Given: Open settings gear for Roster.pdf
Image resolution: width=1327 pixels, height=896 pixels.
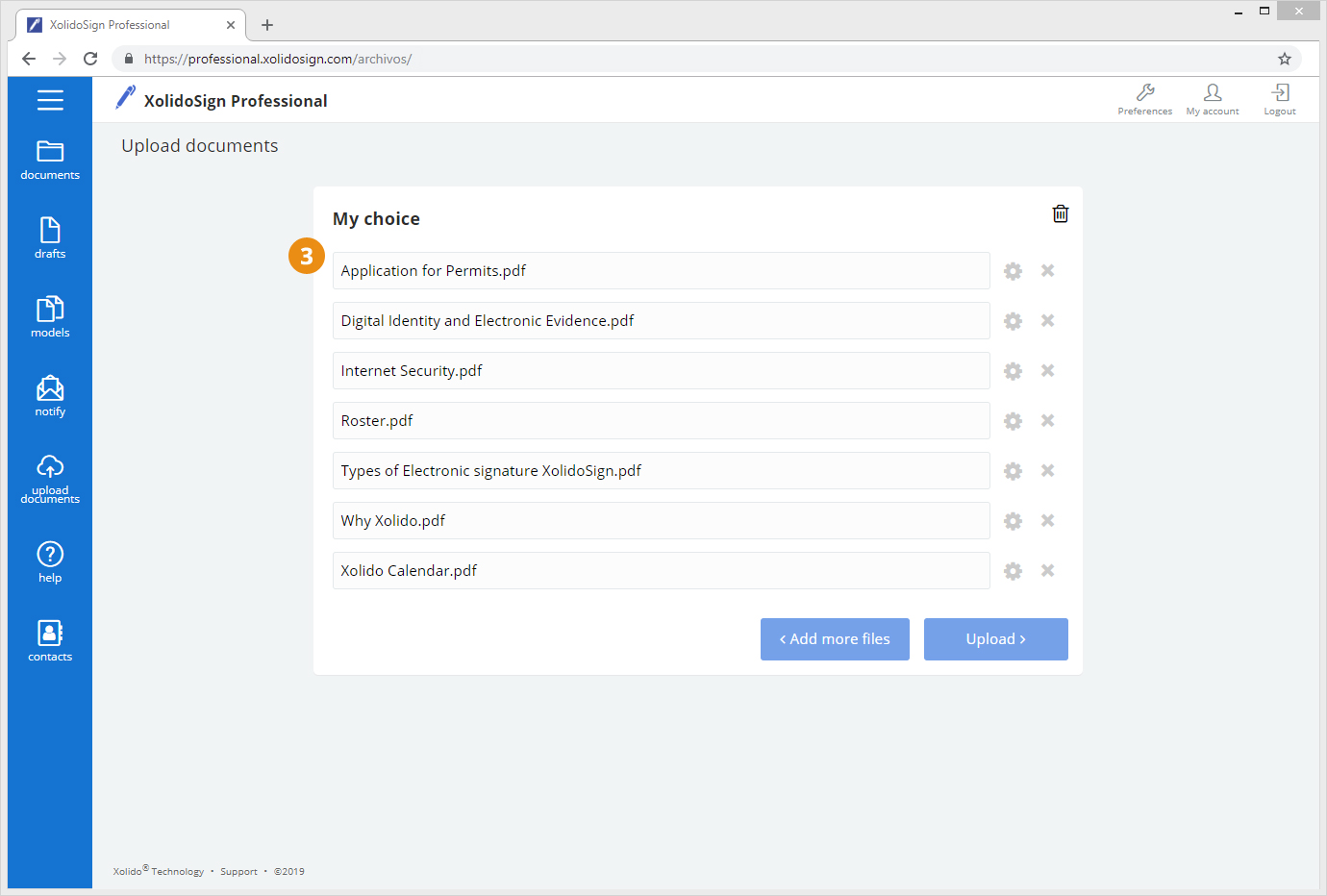Looking at the screenshot, I should (x=1013, y=421).
